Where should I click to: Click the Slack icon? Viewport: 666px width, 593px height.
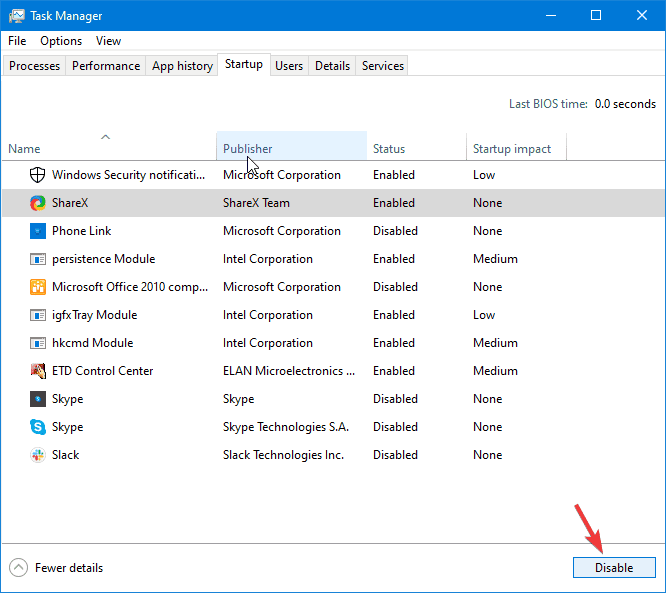pyautogui.click(x=37, y=455)
